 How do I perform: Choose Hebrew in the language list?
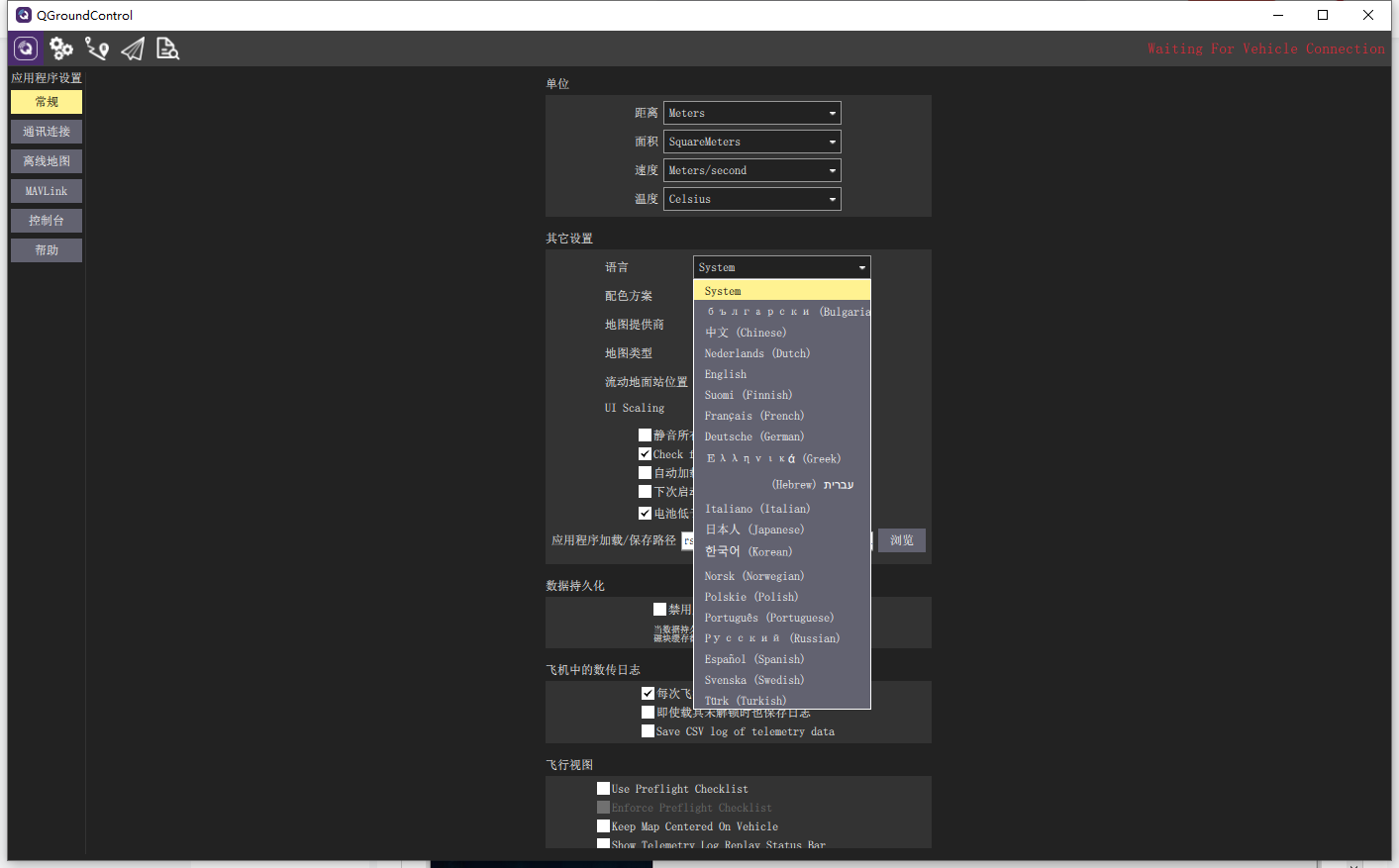point(782,484)
